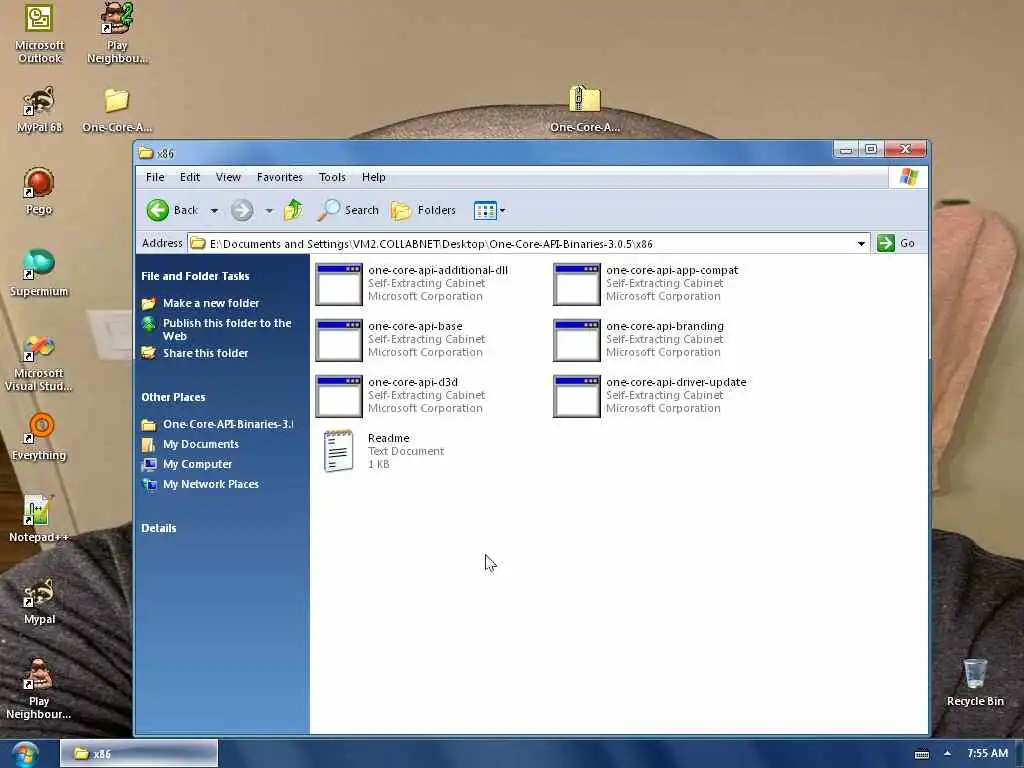Screen dimensions: 1024x768
Task: Open Play Neighbours shortcut at top
Action: [117, 33]
